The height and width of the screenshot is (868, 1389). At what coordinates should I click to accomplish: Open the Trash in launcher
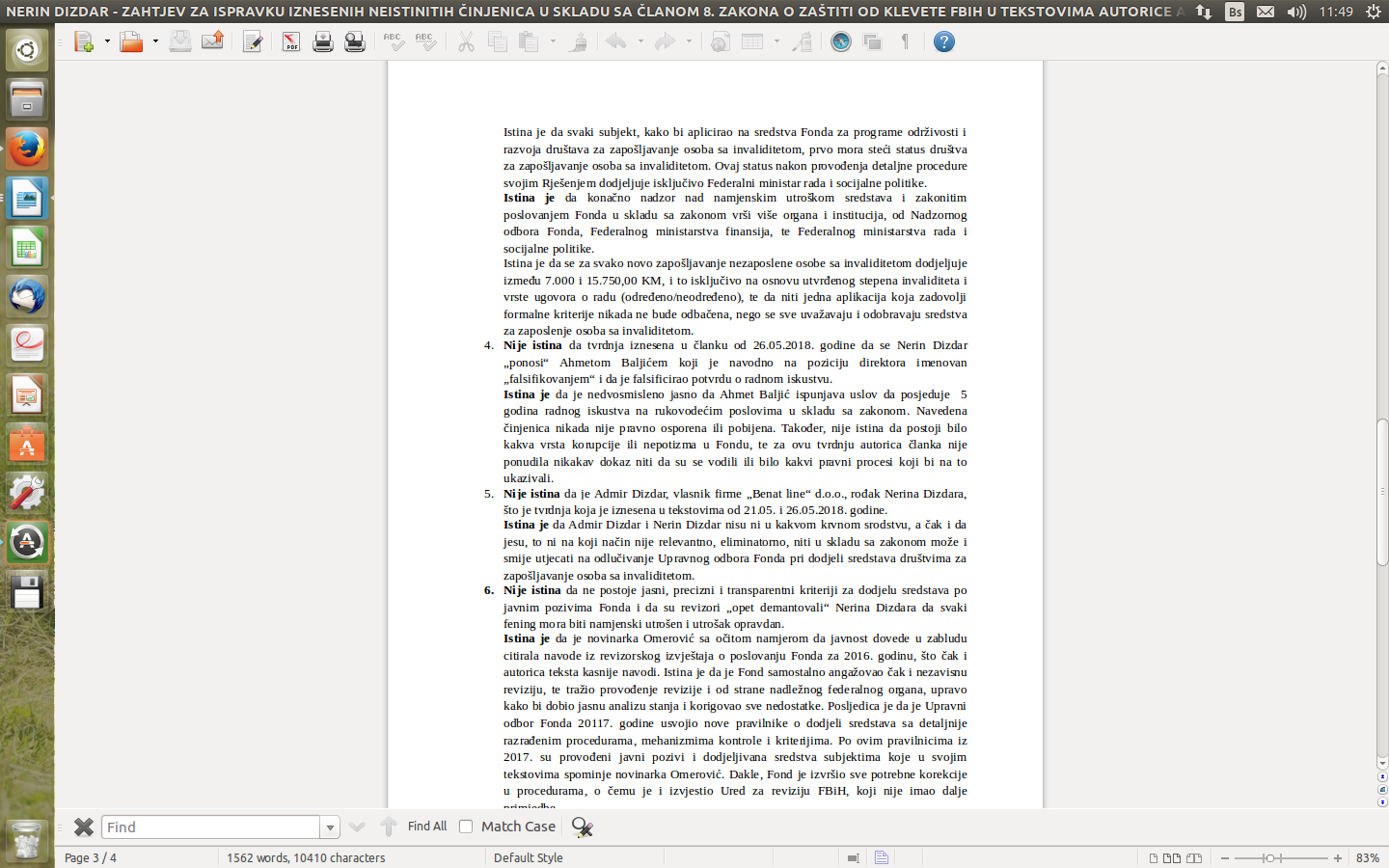[27, 840]
